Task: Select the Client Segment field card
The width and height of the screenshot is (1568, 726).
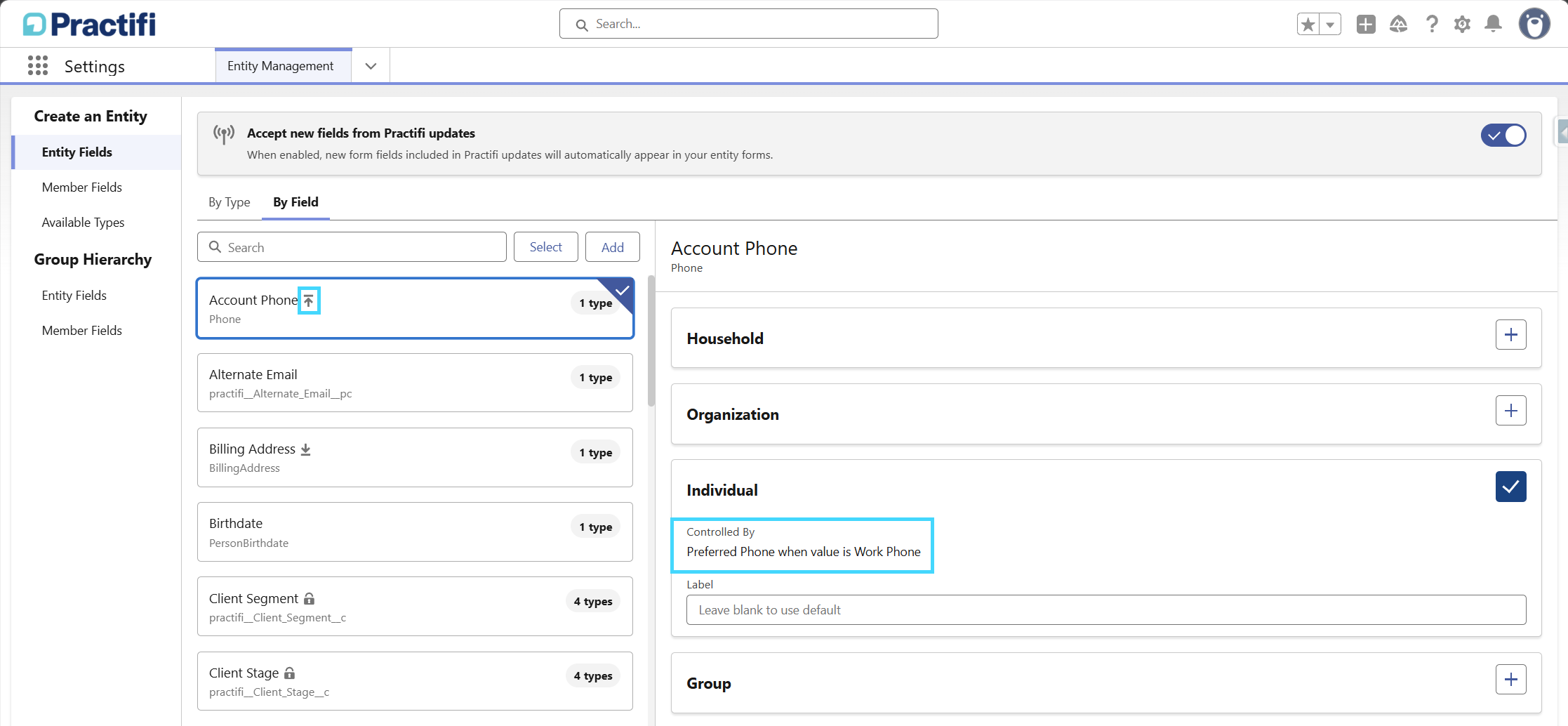Action: [x=416, y=607]
